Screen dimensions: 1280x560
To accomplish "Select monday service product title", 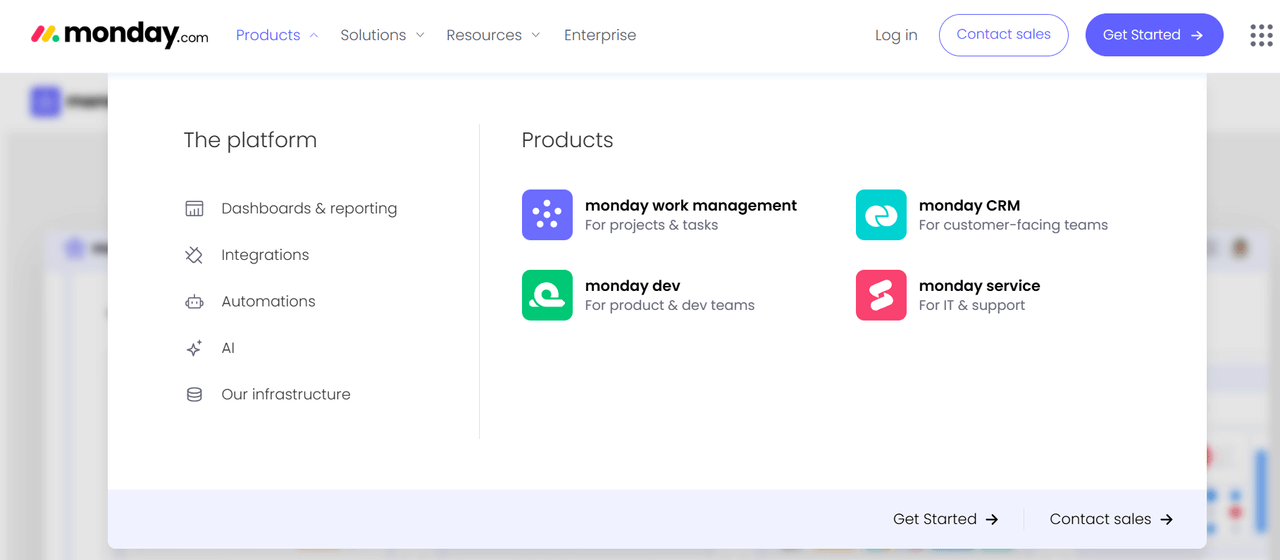I will click(979, 286).
